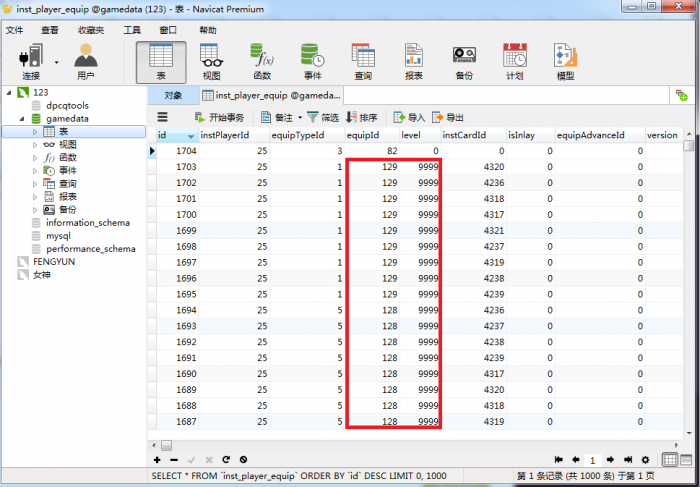Collapse the gamedata database node
700x487 pixels.
click(21, 119)
